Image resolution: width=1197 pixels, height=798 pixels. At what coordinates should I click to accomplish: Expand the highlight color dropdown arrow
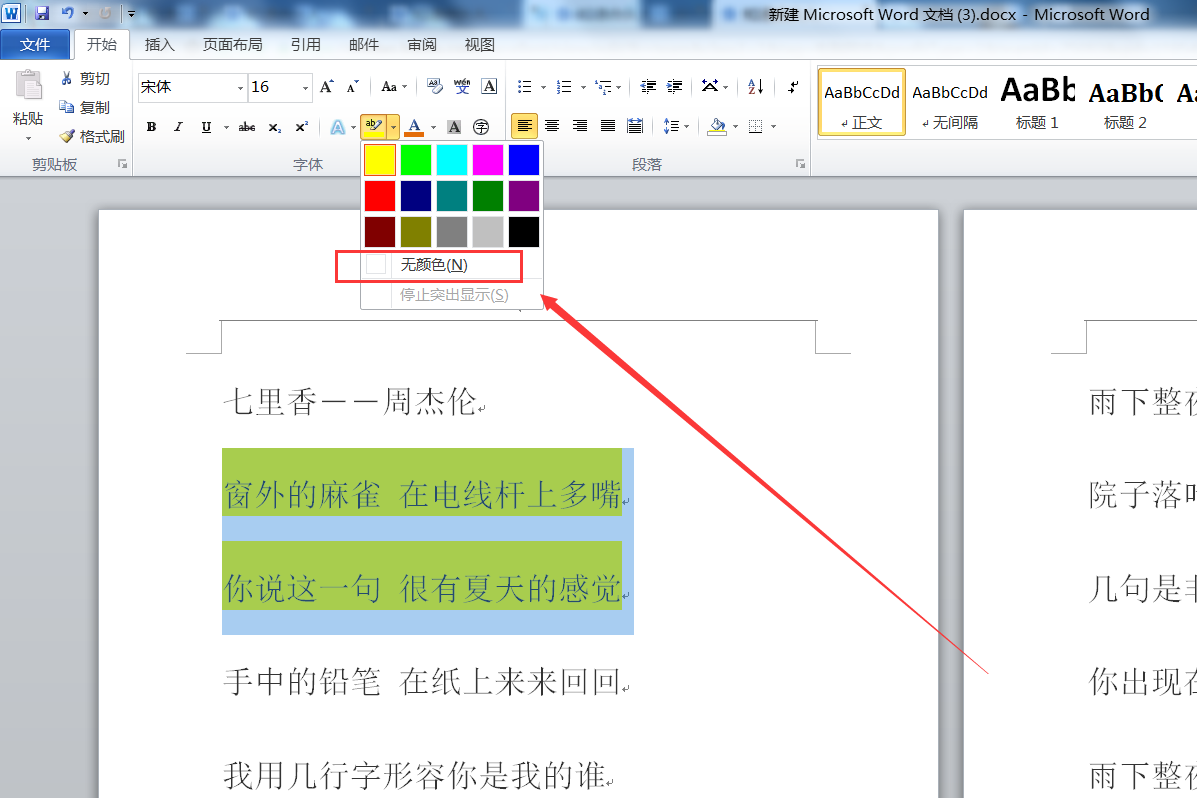(x=393, y=127)
